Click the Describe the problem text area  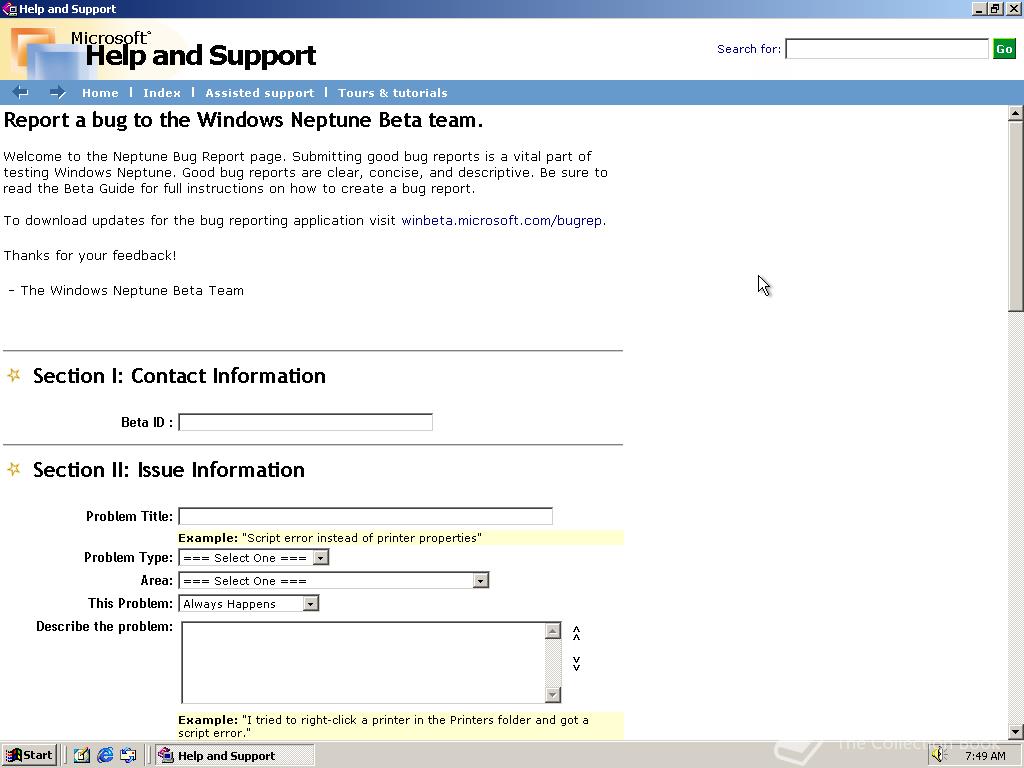(x=363, y=662)
